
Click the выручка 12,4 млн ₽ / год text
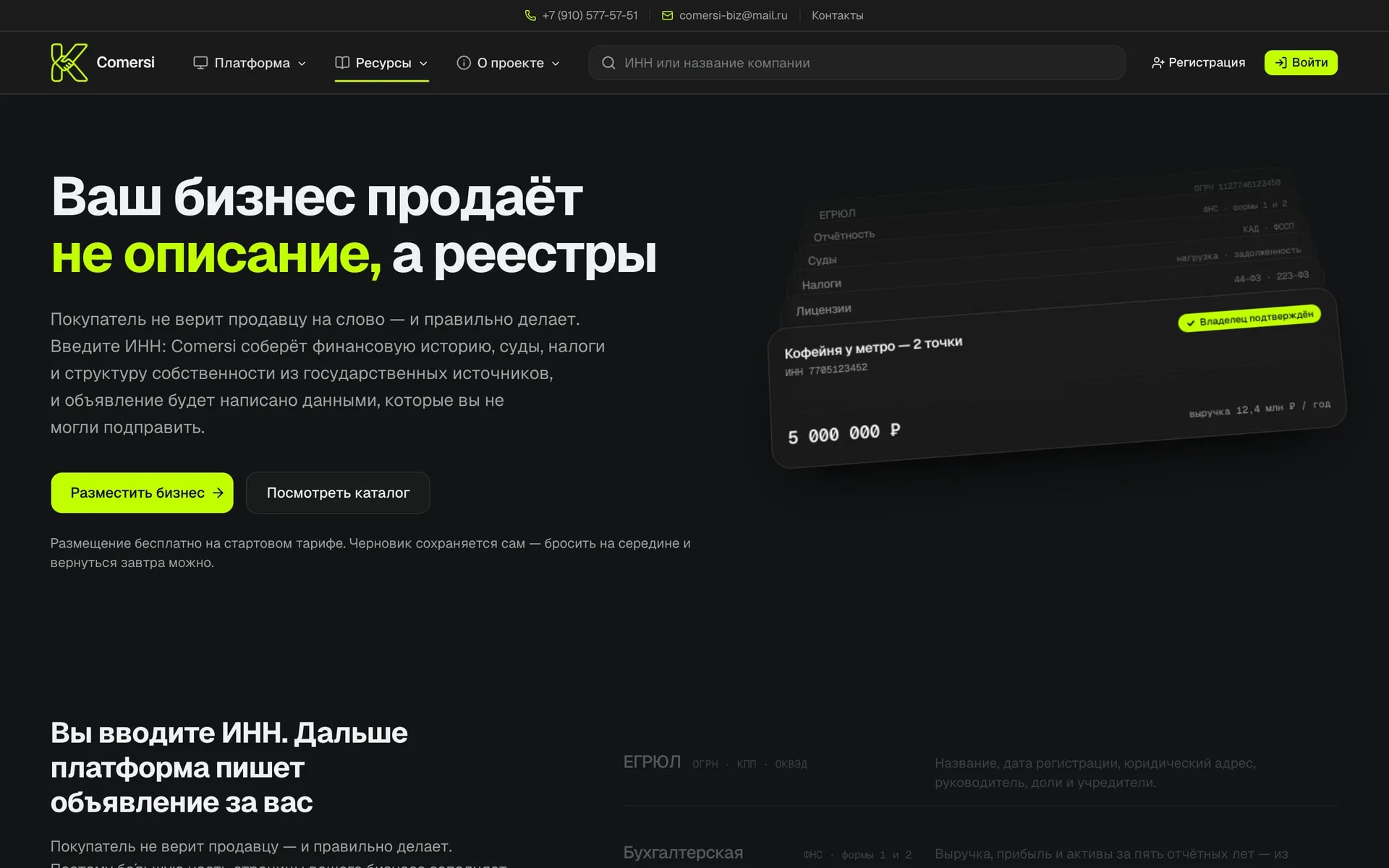click(1260, 409)
